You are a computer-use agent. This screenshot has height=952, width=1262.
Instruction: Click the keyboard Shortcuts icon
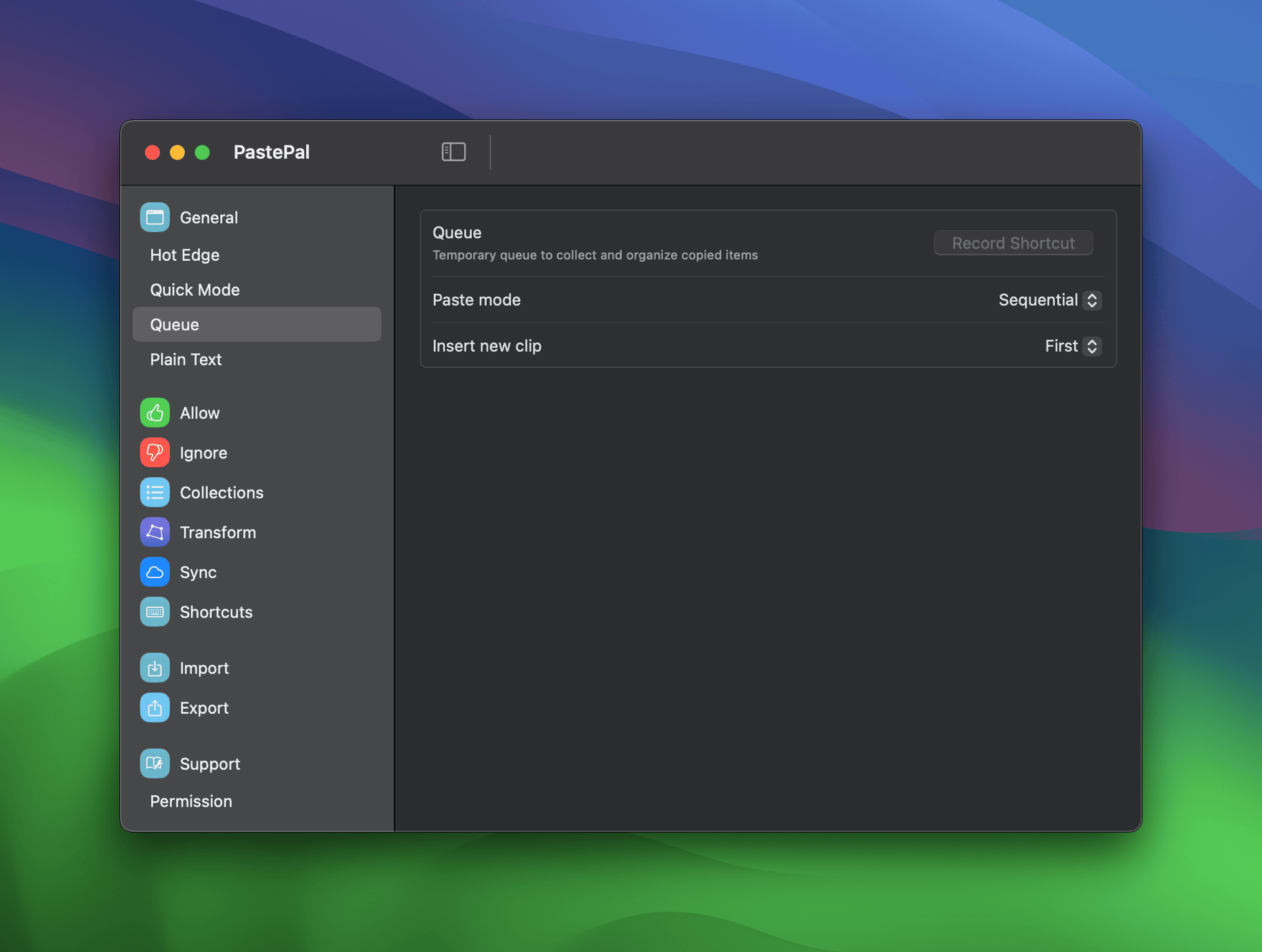[x=155, y=612]
